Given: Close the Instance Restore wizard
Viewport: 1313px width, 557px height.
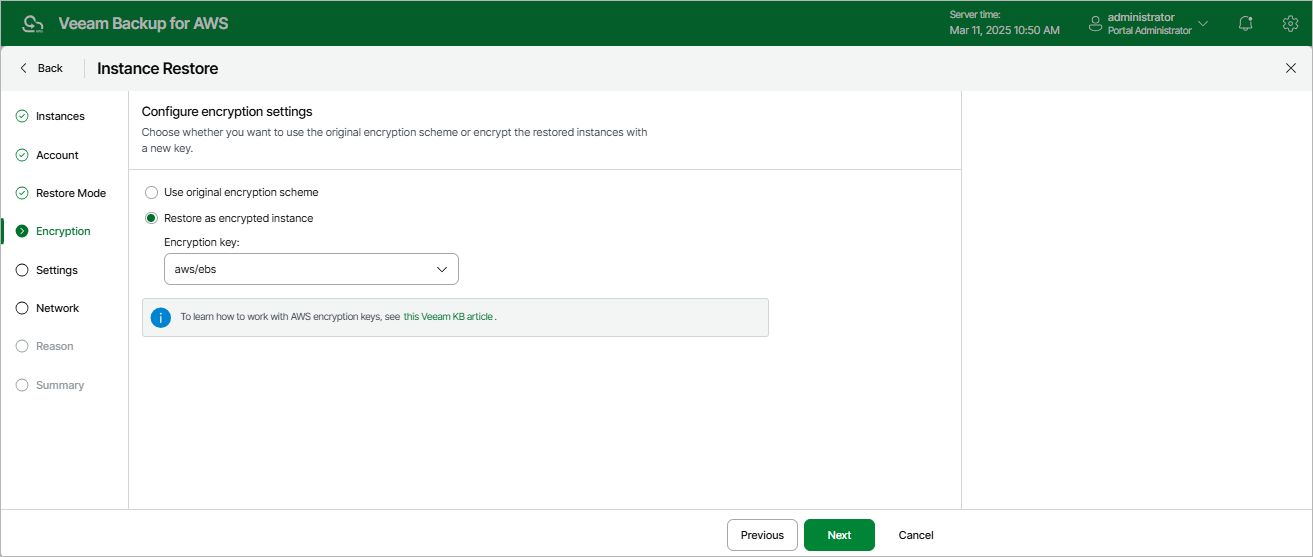Looking at the screenshot, I should [x=1290, y=68].
